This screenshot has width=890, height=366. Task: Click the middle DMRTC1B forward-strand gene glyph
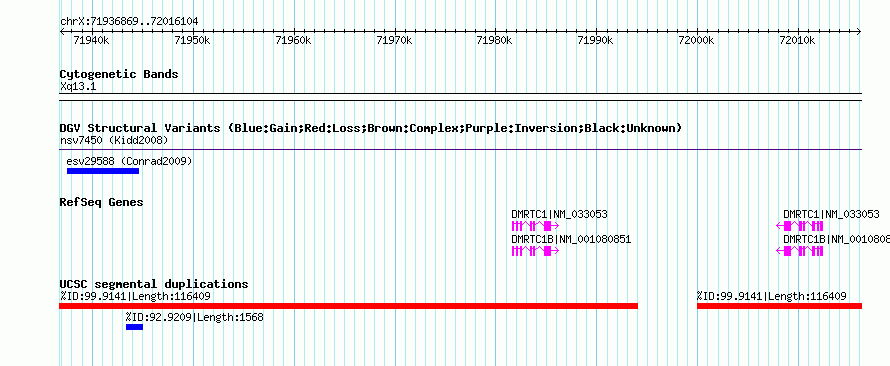[x=535, y=251]
